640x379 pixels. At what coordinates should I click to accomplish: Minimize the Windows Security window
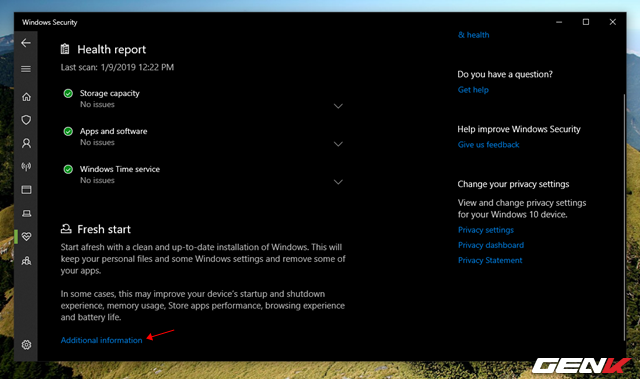pyautogui.click(x=559, y=22)
